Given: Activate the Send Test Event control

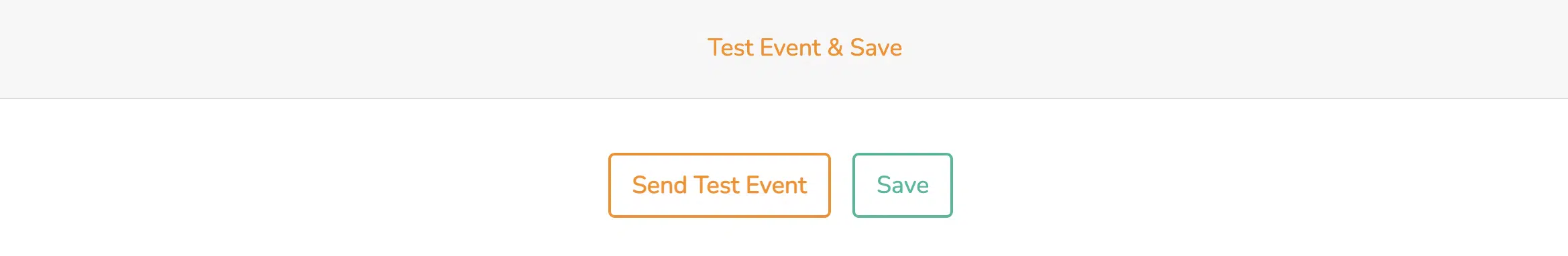Looking at the screenshot, I should pos(719,185).
